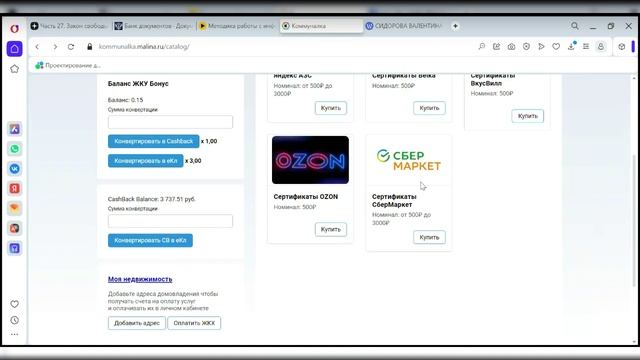Buy Яндекс АЗС certificate

pos(331,108)
